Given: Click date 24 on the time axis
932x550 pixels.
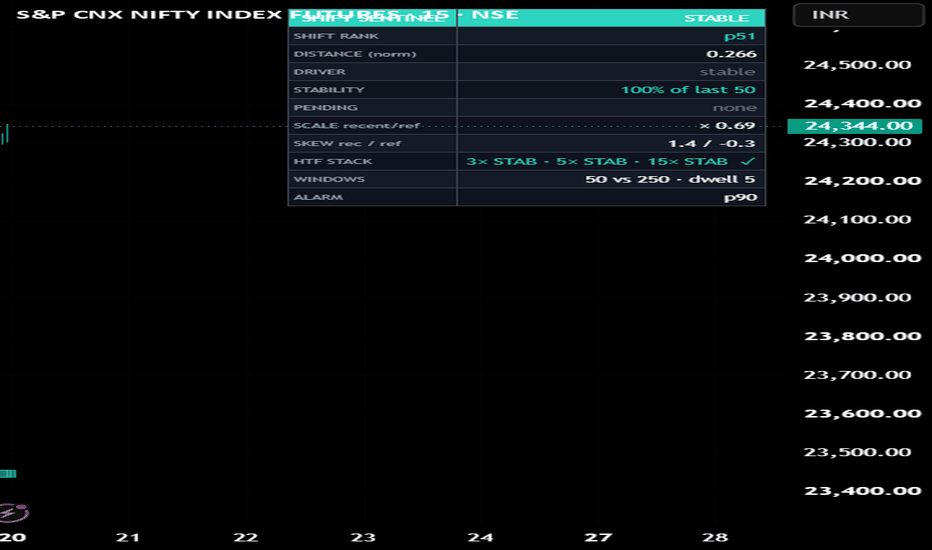Looking at the screenshot, I should pyautogui.click(x=480, y=538).
